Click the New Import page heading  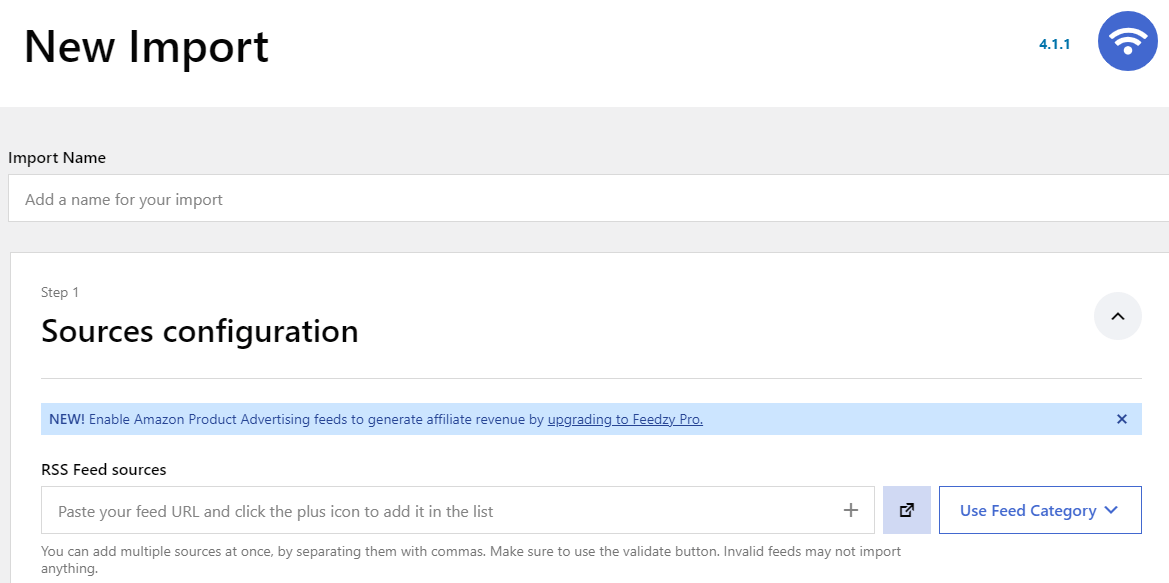tap(146, 46)
